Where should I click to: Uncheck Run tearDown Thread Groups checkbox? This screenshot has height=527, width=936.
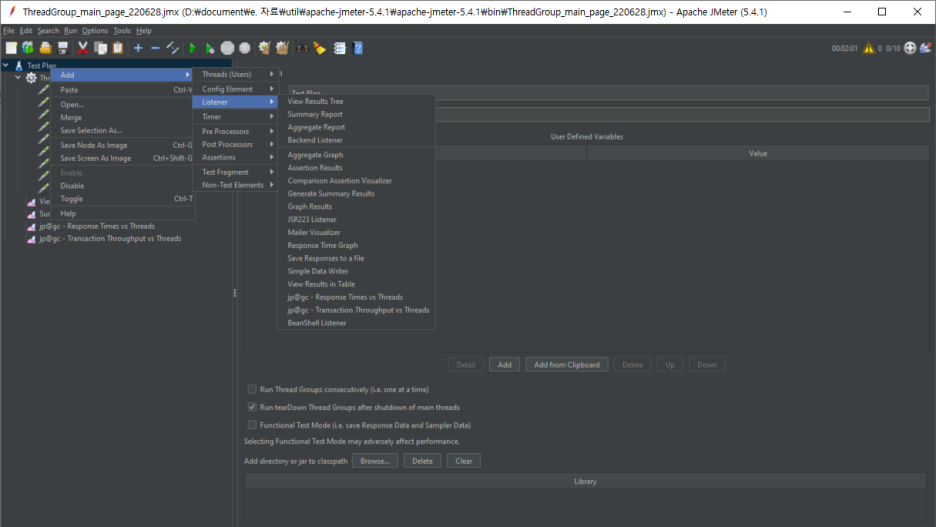tap(252, 407)
